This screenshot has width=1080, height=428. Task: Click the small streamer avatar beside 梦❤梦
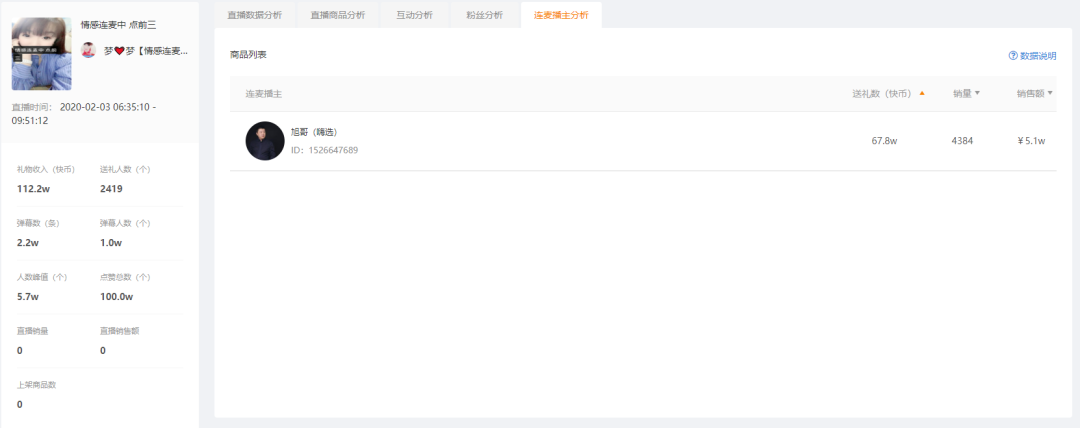coord(88,50)
